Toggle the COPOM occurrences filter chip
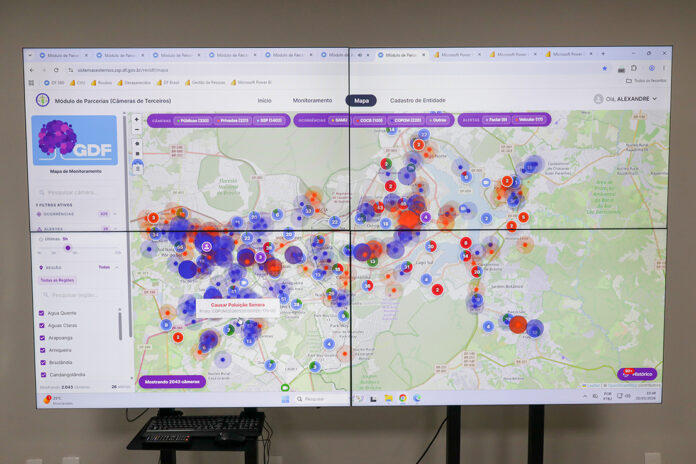 [x=407, y=120]
